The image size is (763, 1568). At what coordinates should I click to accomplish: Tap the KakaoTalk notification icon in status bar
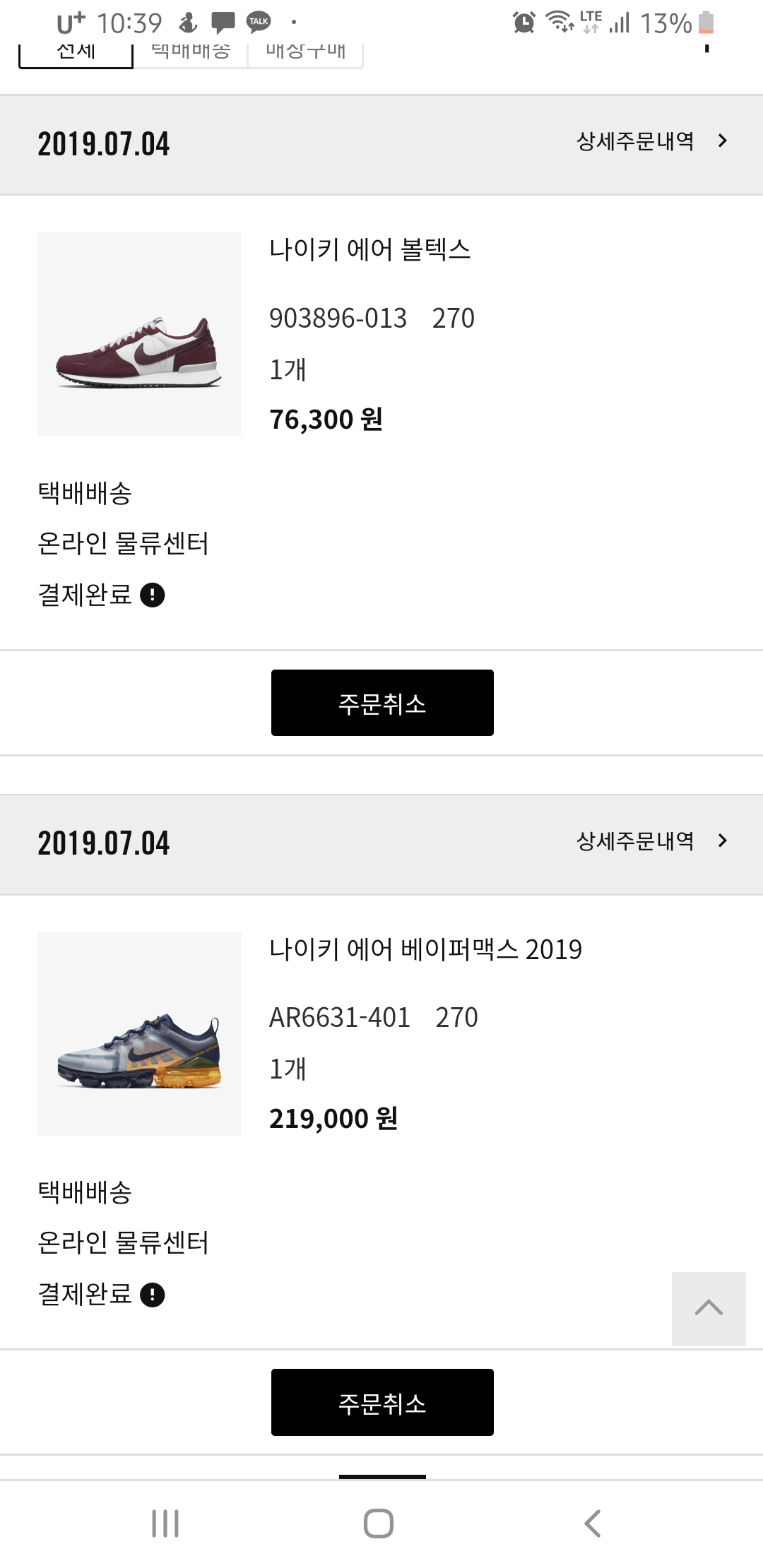click(x=259, y=23)
